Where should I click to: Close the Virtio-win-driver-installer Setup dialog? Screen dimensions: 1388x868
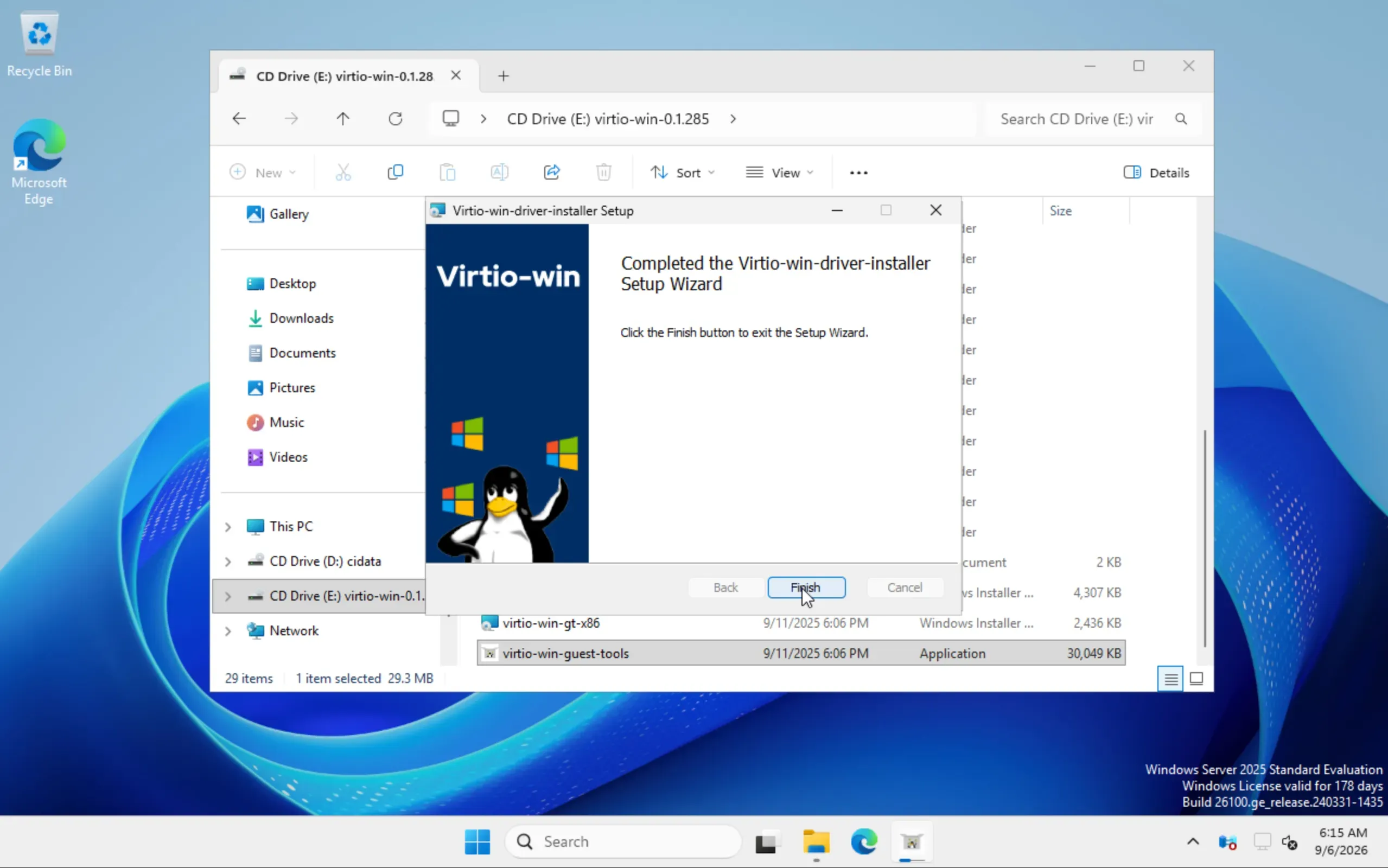(935, 210)
